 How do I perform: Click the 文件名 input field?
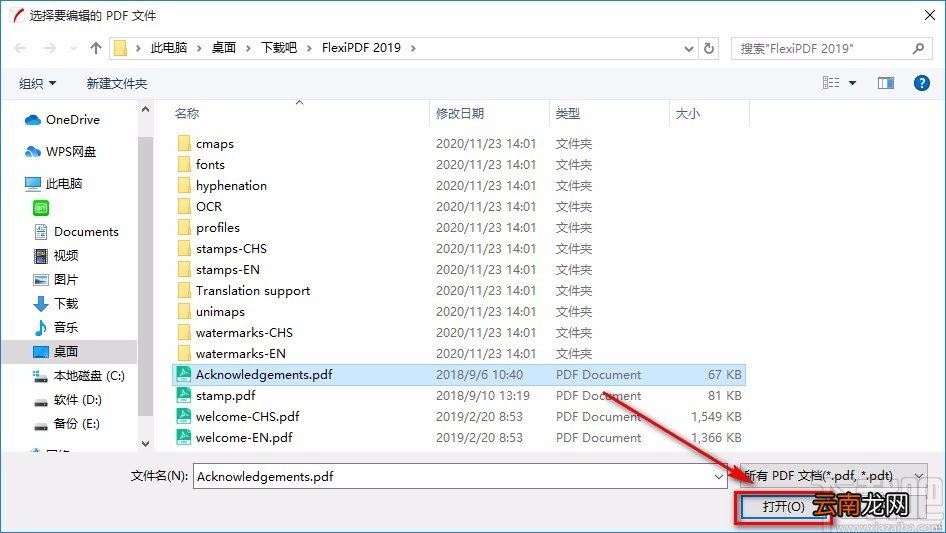(x=452, y=476)
